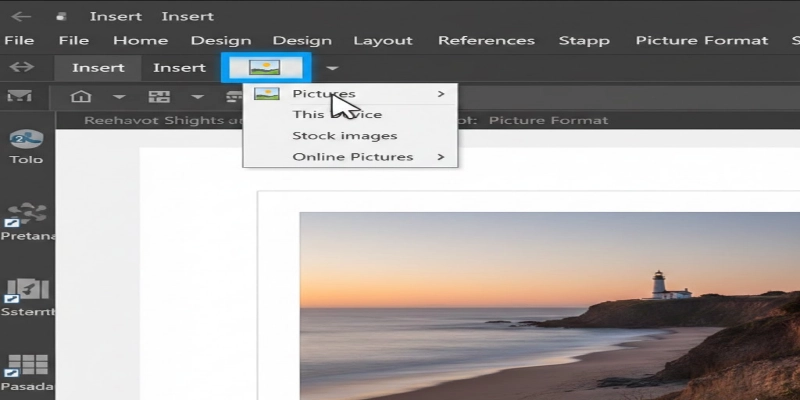The width and height of the screenshot is (800, 400).
Task: Click the back arrow in the title bar
Action: tap(20, 16)
